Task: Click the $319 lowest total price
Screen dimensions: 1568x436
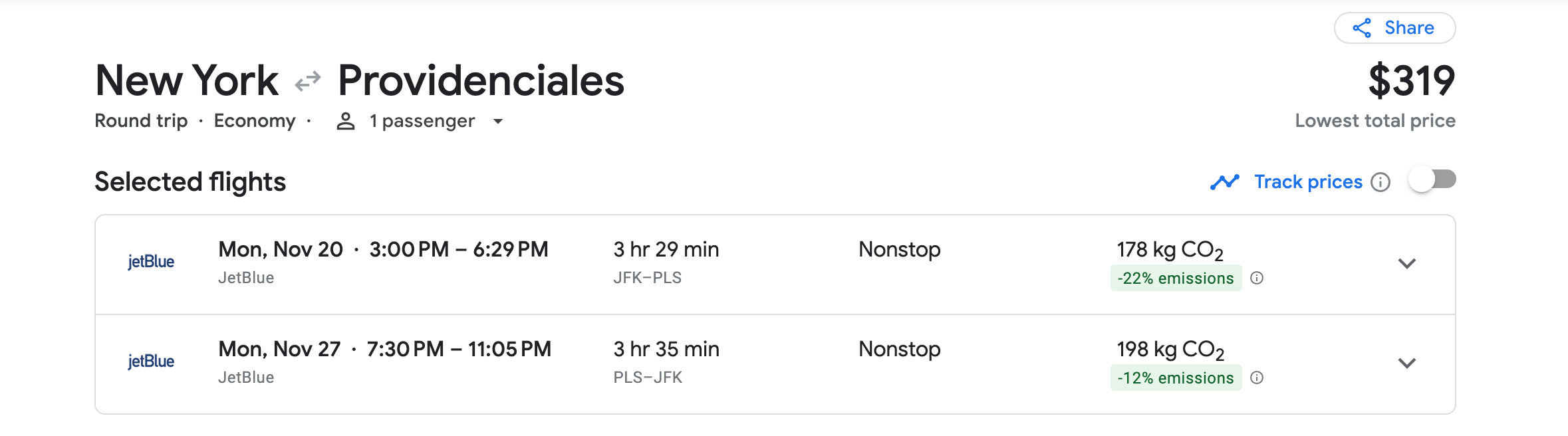Action: click(x=1411, y=81)
